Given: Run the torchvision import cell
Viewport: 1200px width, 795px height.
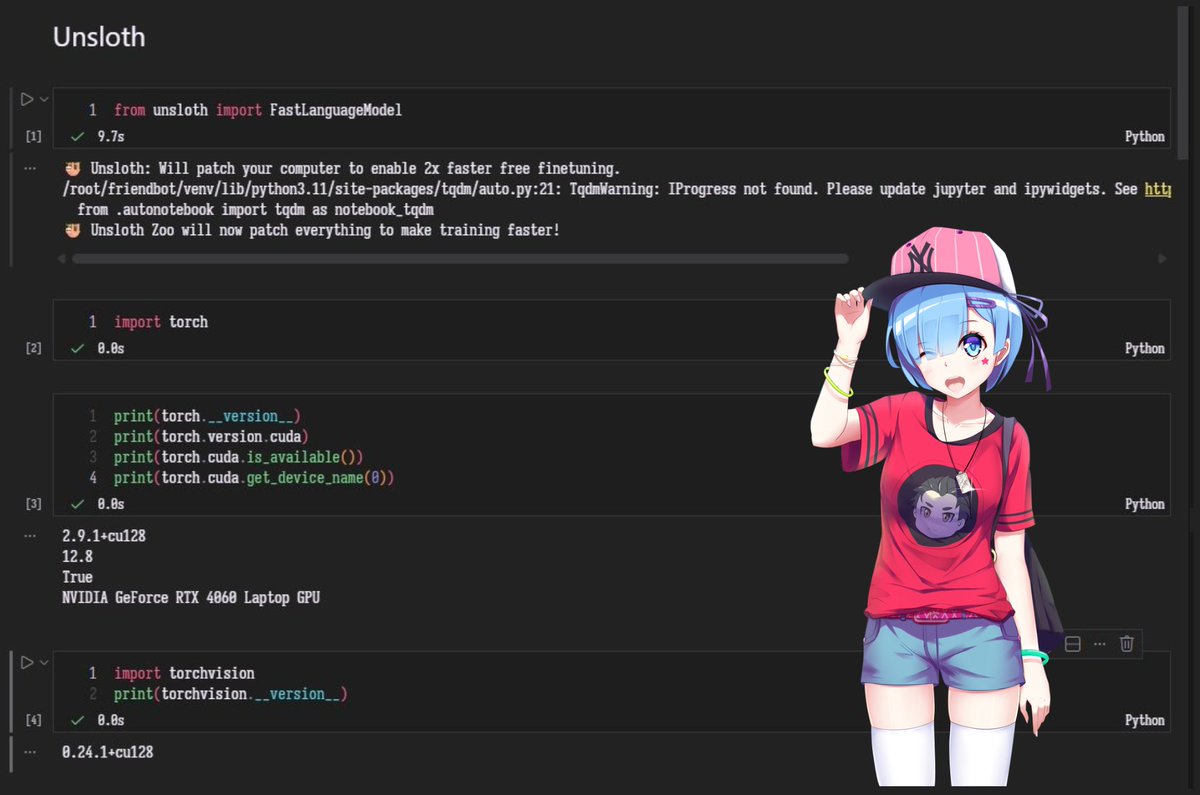Looking at the screenshot, I should coord(27,662).
